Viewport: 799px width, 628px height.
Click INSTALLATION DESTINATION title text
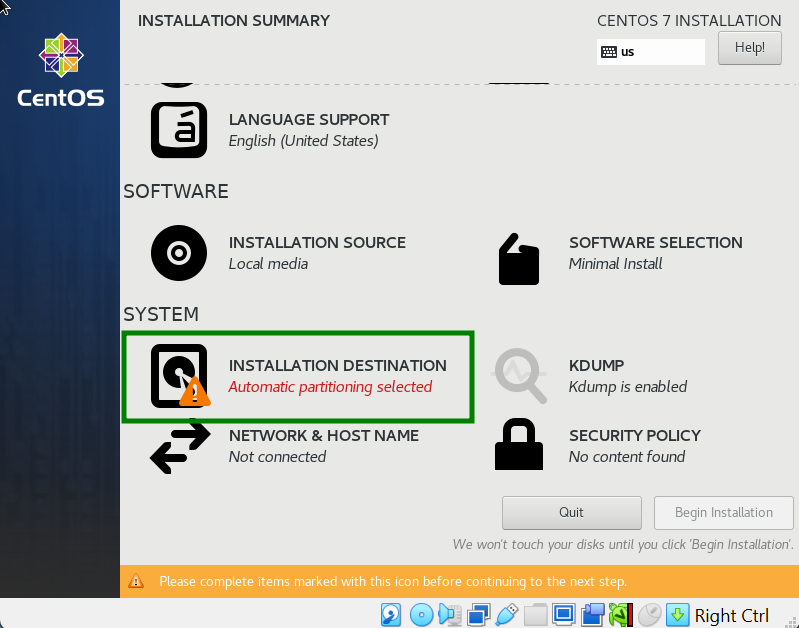(x=337, y=365)
